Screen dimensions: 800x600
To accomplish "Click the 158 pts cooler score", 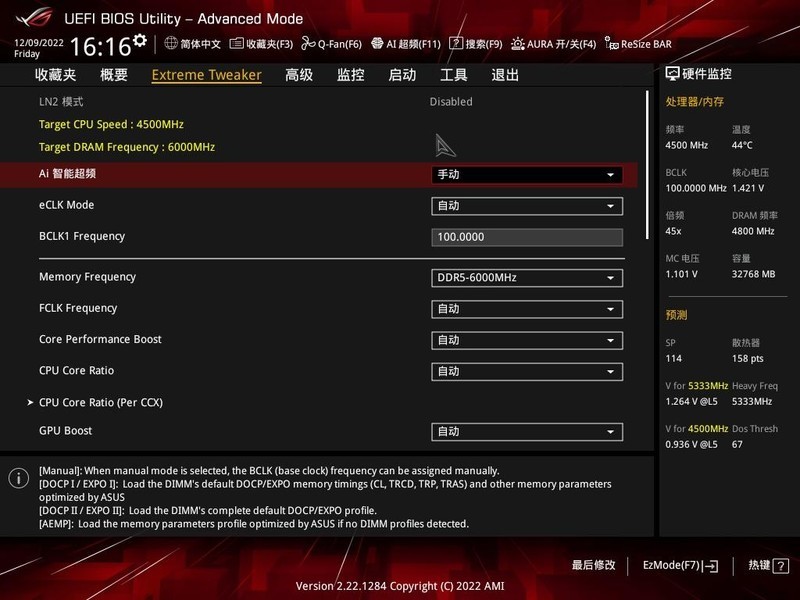I will coord(747,359).
